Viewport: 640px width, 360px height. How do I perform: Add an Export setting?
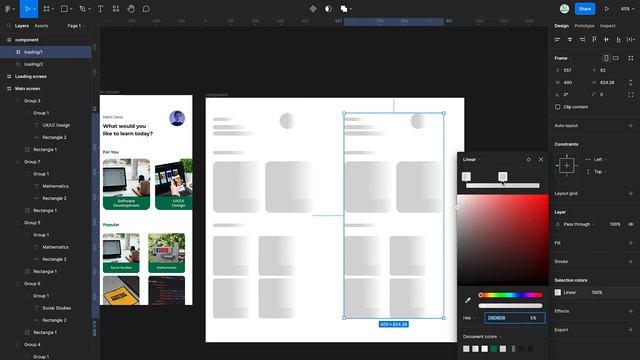pos(631,330)
